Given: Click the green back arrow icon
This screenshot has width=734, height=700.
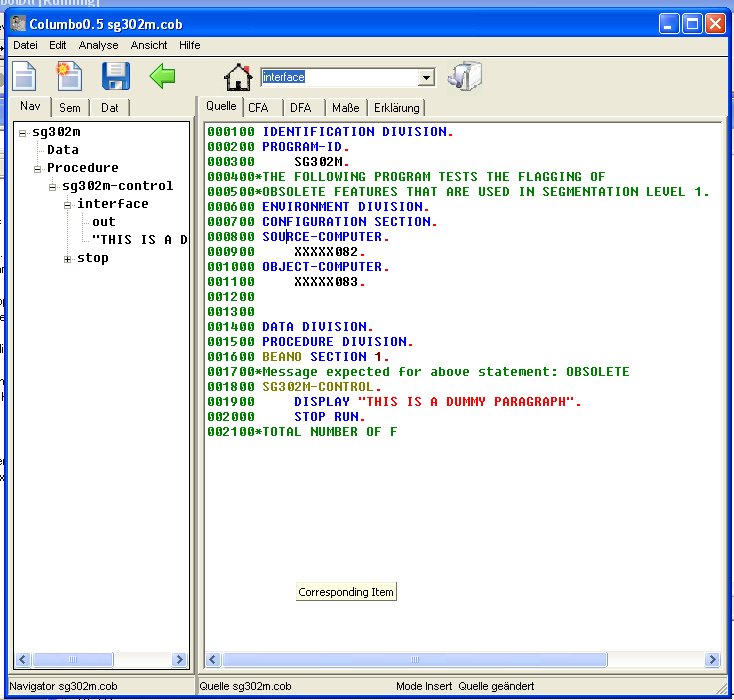Looking at the screenshot, I should (x=162, y=75).
